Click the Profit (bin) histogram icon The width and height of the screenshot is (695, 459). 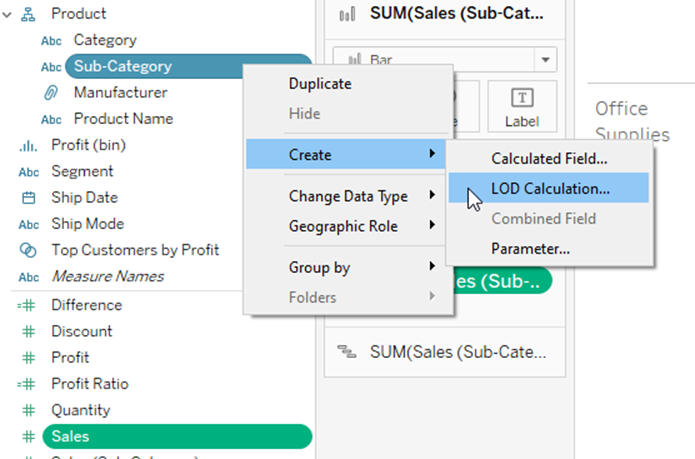click(x=29, y=146)
